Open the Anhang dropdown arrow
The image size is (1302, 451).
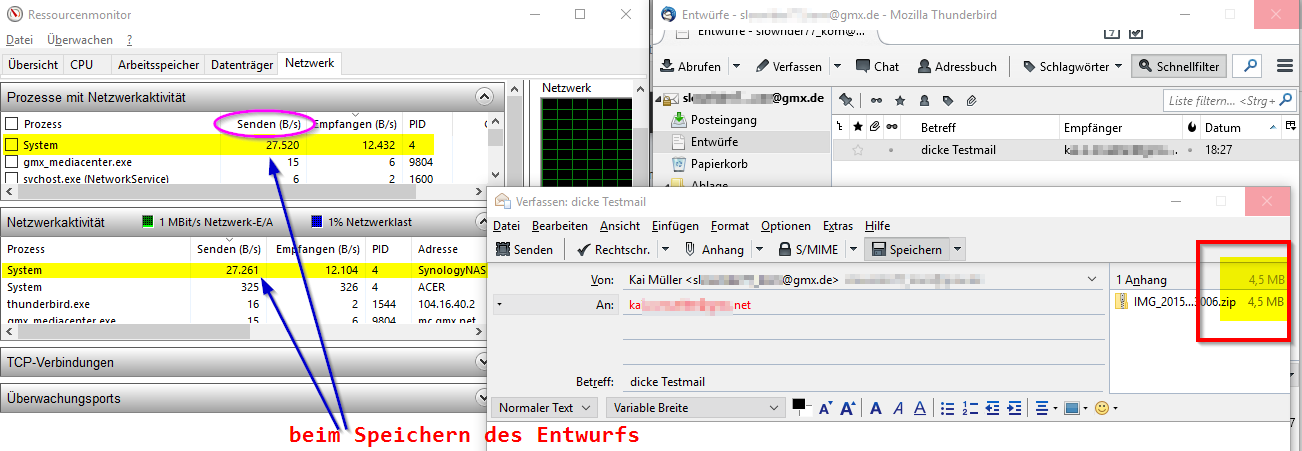(758, 249)
